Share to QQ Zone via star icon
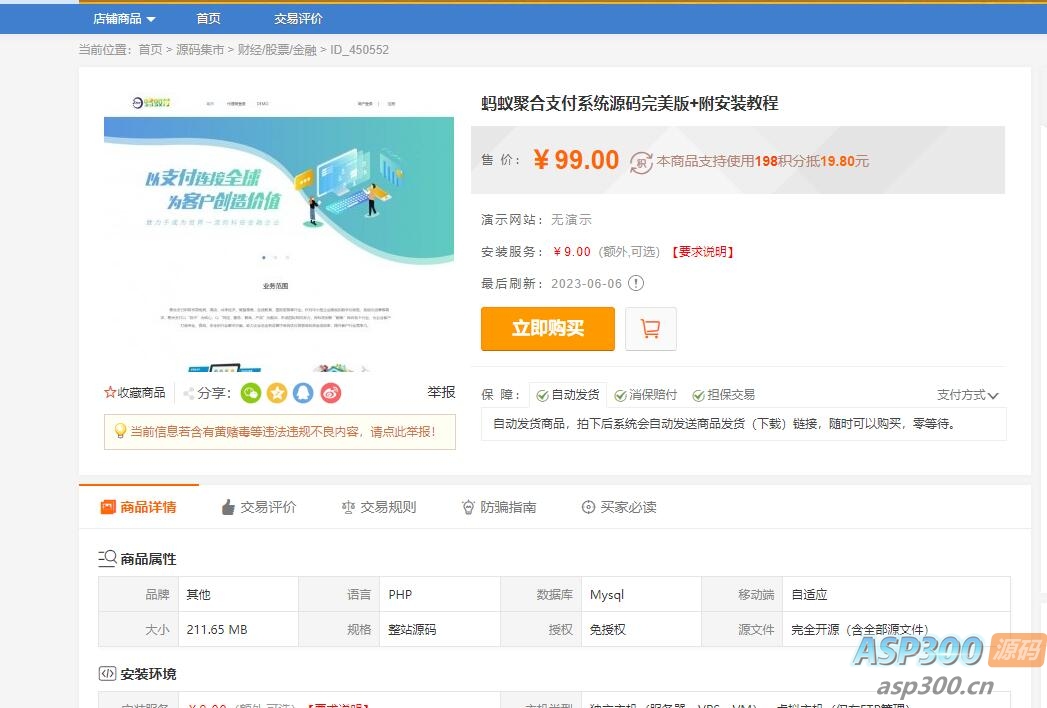The height and width of the screenshot is (708, 1047). click(277, 393)
